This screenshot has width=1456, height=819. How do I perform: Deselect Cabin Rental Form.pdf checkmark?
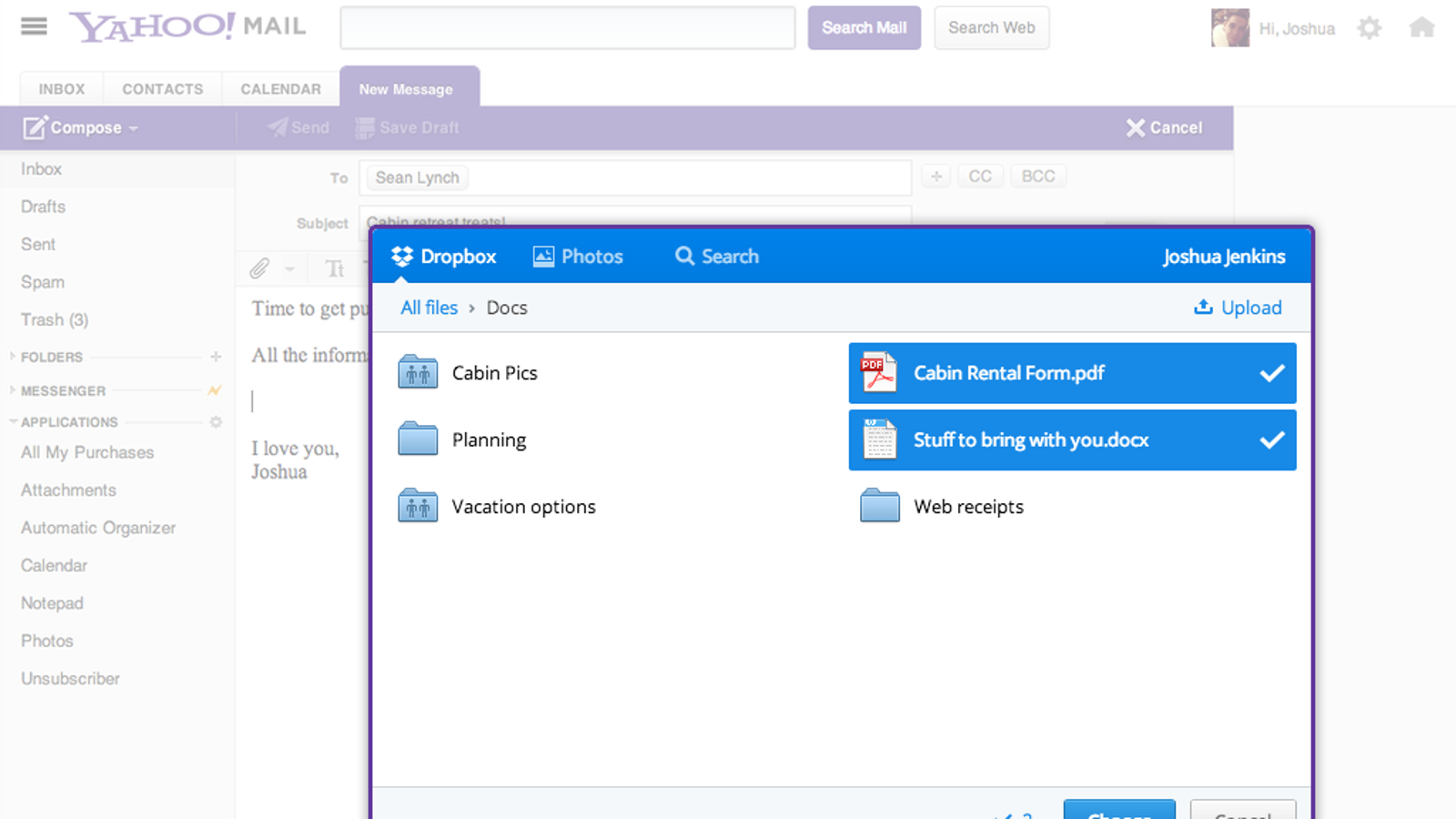[1272, 373]
